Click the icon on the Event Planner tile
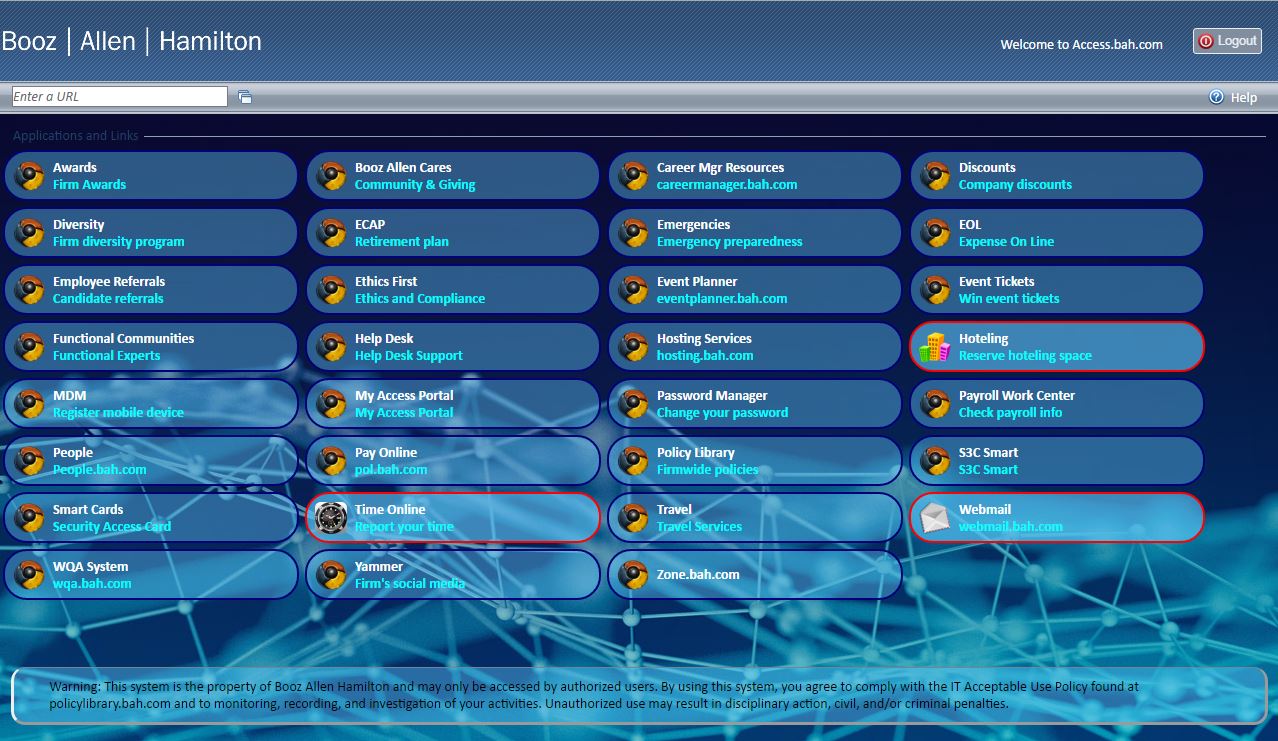The height and width of the screenshot is (741, 1278). (x=632, y=290)
